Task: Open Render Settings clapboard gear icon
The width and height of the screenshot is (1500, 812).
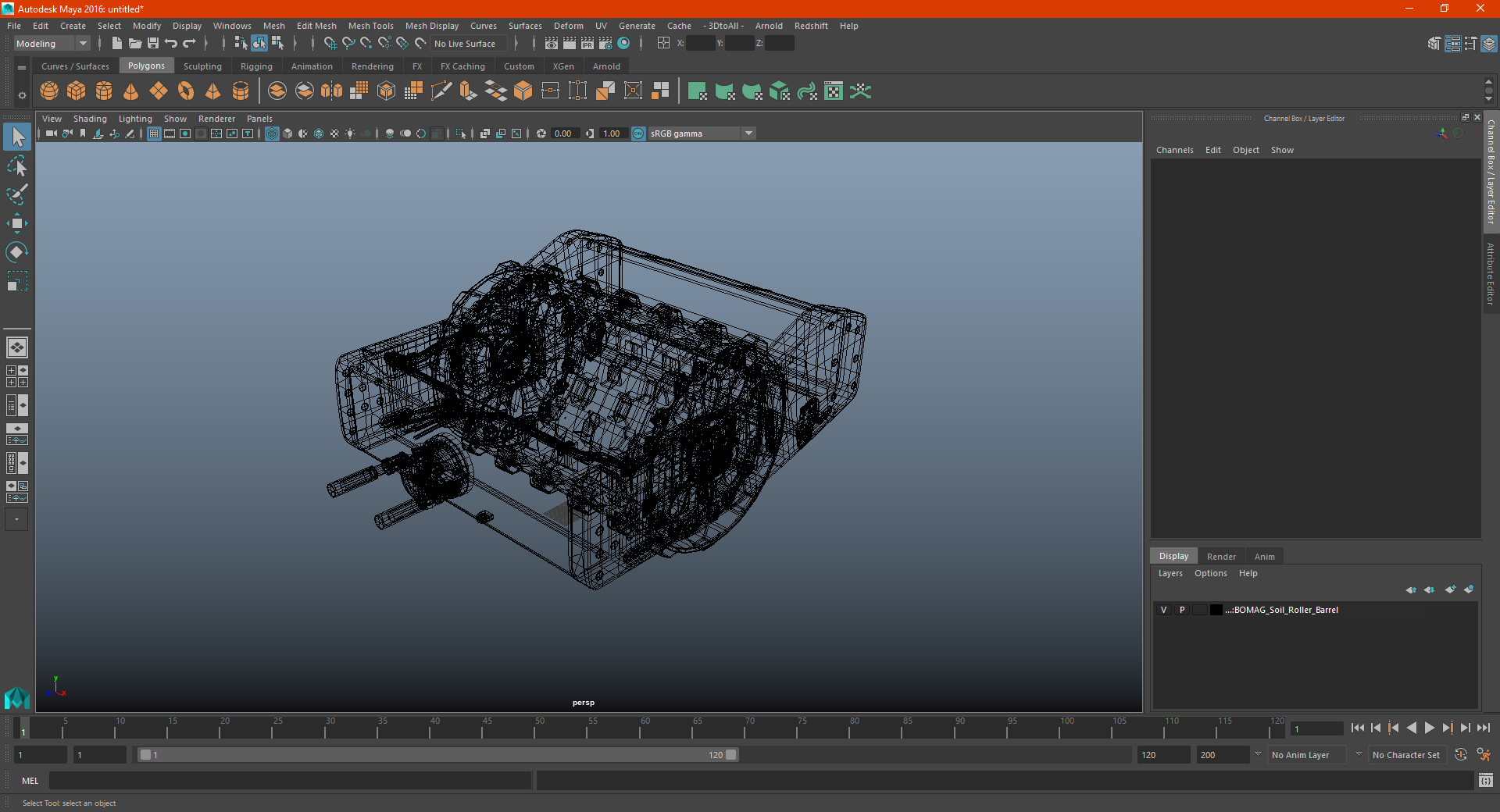Action: pos(605,44)
